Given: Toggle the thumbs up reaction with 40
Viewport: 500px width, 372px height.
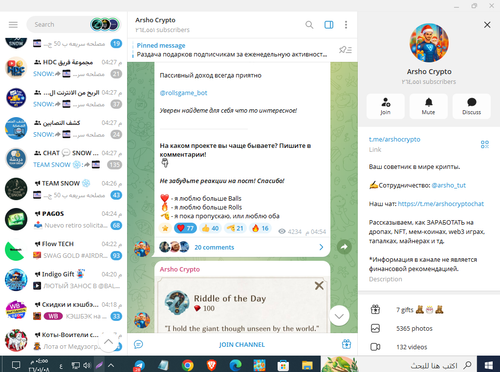Looking at the screenshot, I should pos(210,228).
